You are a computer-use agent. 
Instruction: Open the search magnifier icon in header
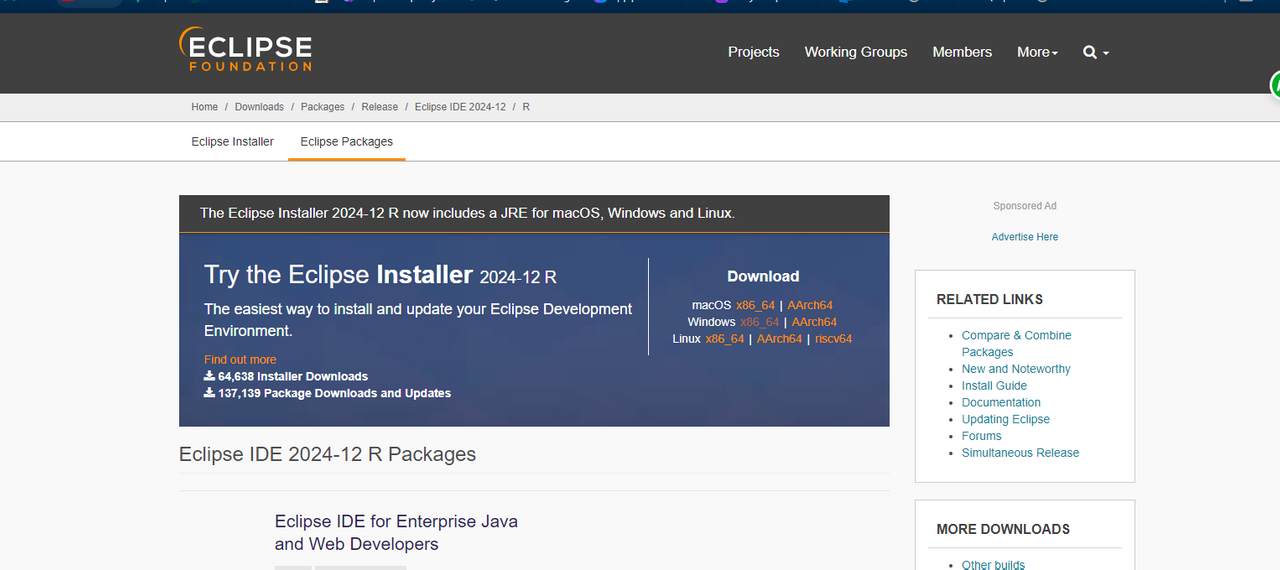coord(1090,52)
